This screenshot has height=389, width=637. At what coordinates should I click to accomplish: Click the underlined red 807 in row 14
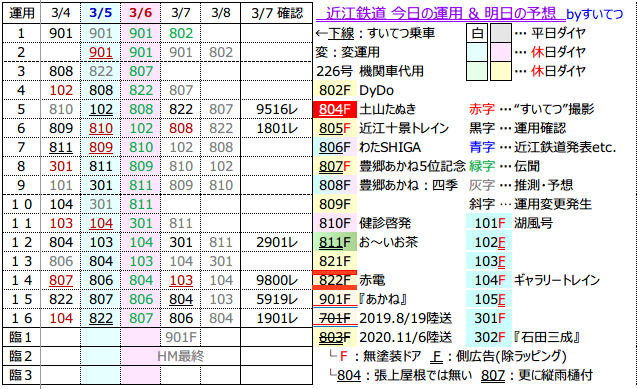coord(61,280)
